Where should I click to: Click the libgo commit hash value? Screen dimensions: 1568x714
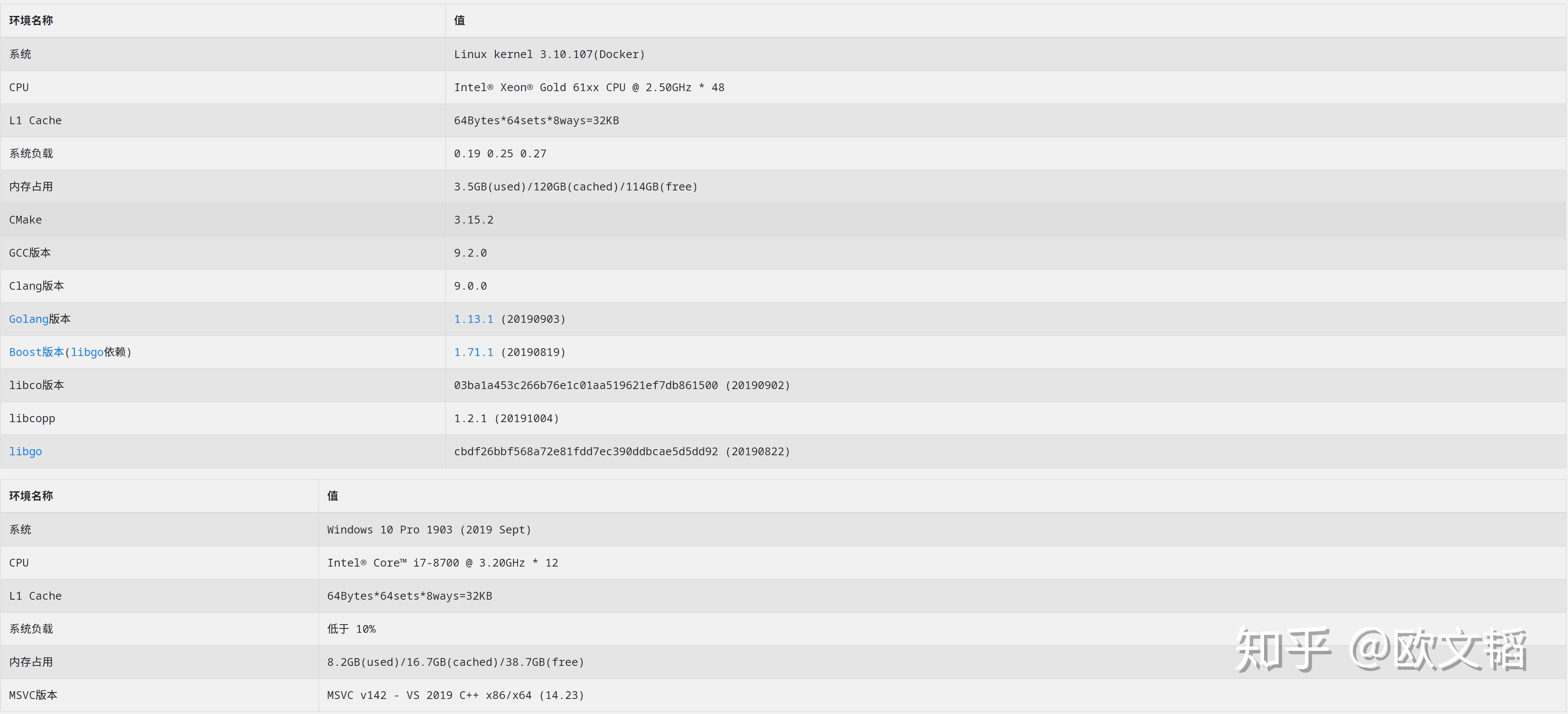click(586, 451)
